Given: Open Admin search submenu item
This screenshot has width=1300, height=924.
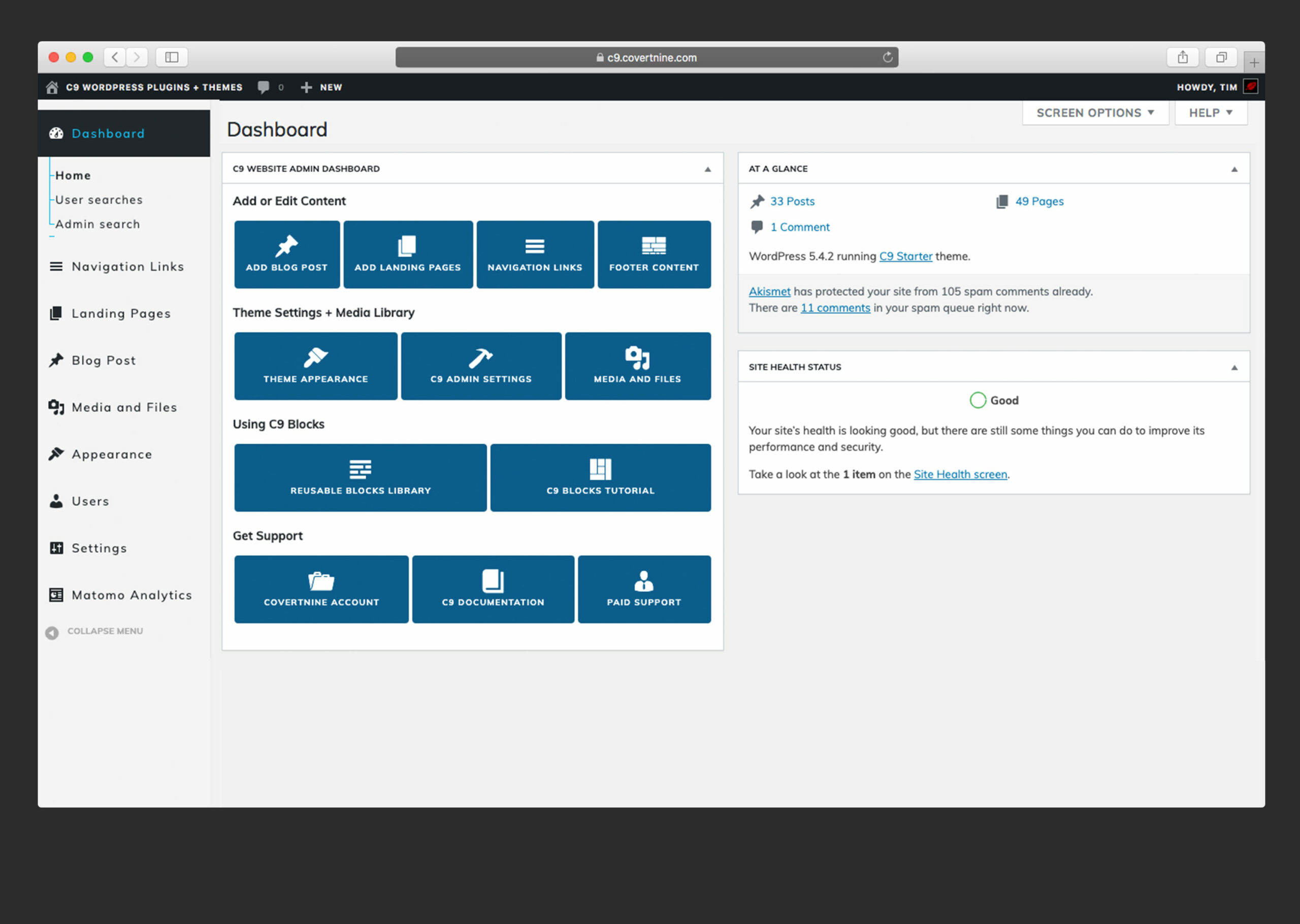Looking at the screenshot, I should coord(97,224).
